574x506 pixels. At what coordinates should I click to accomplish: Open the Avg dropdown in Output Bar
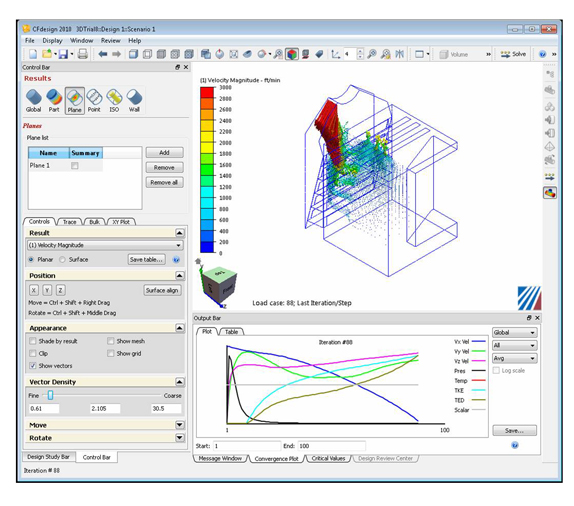pyautogui.click(x=514, y=358)
